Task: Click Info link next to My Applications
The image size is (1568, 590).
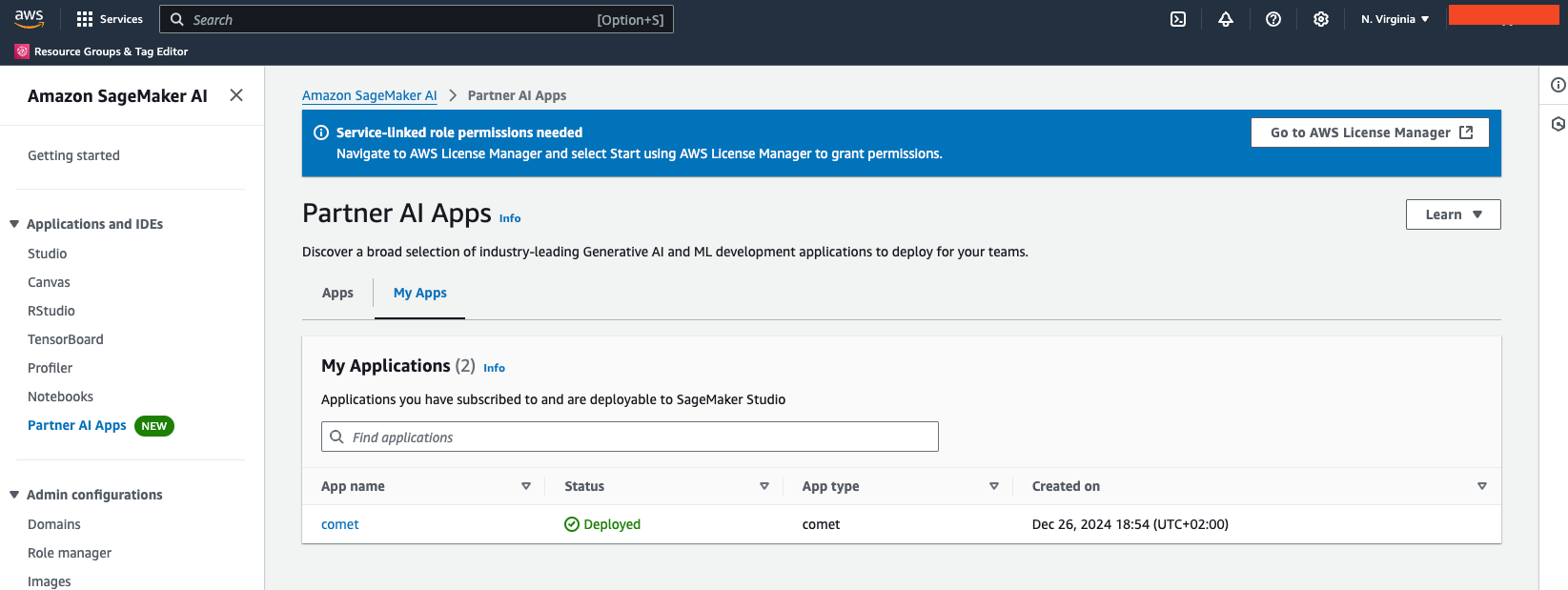Action: [494, 368]
